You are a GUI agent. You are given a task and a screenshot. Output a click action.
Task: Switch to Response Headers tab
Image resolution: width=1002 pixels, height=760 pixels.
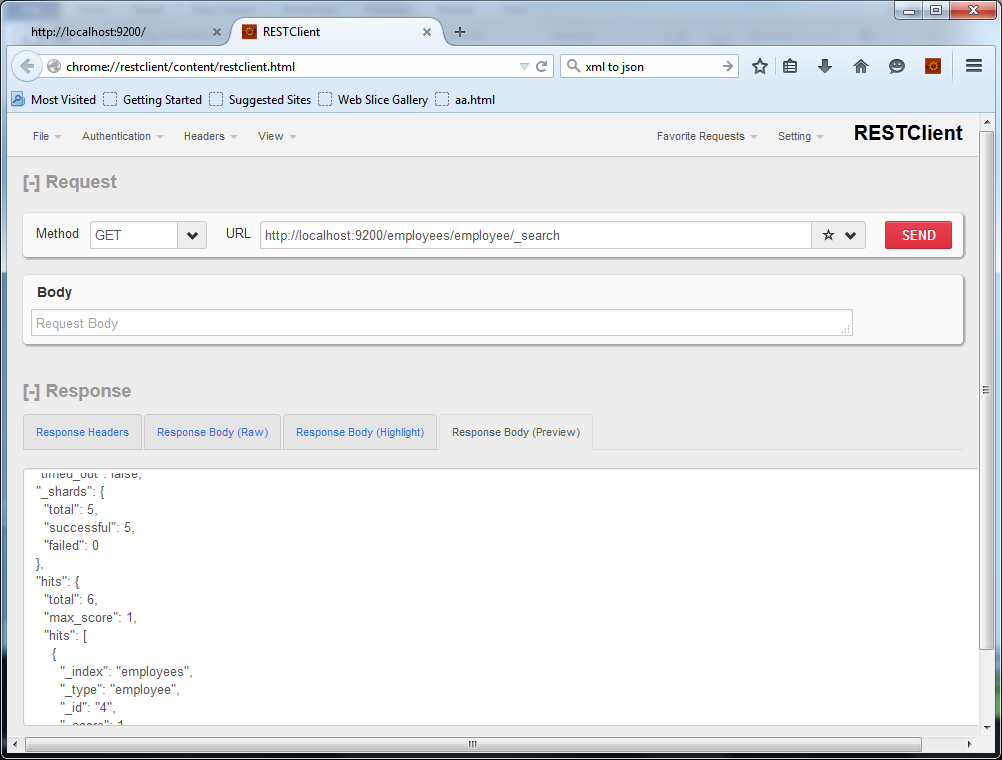coord(82,432)
